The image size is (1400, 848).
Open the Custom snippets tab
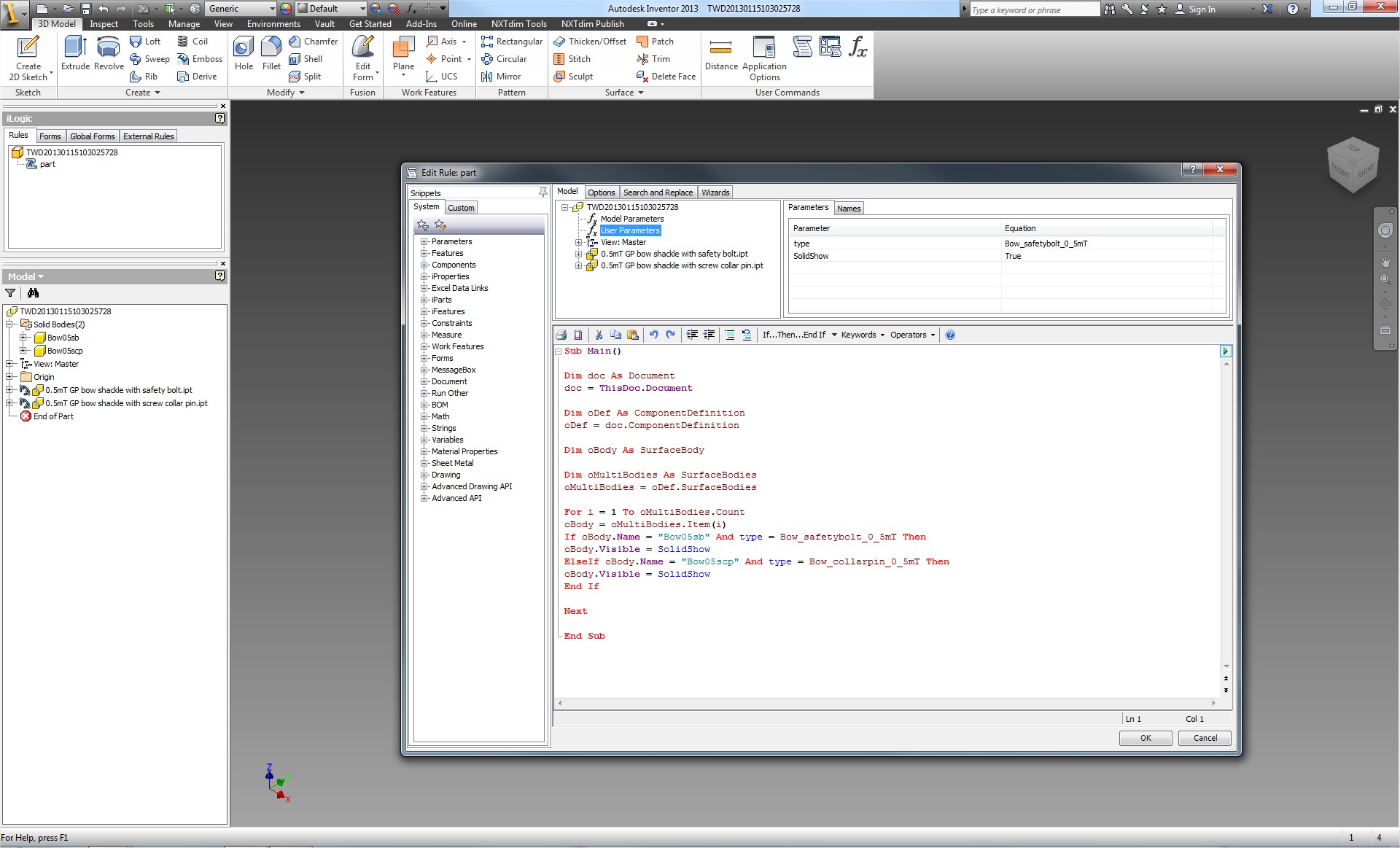[461, 208]
